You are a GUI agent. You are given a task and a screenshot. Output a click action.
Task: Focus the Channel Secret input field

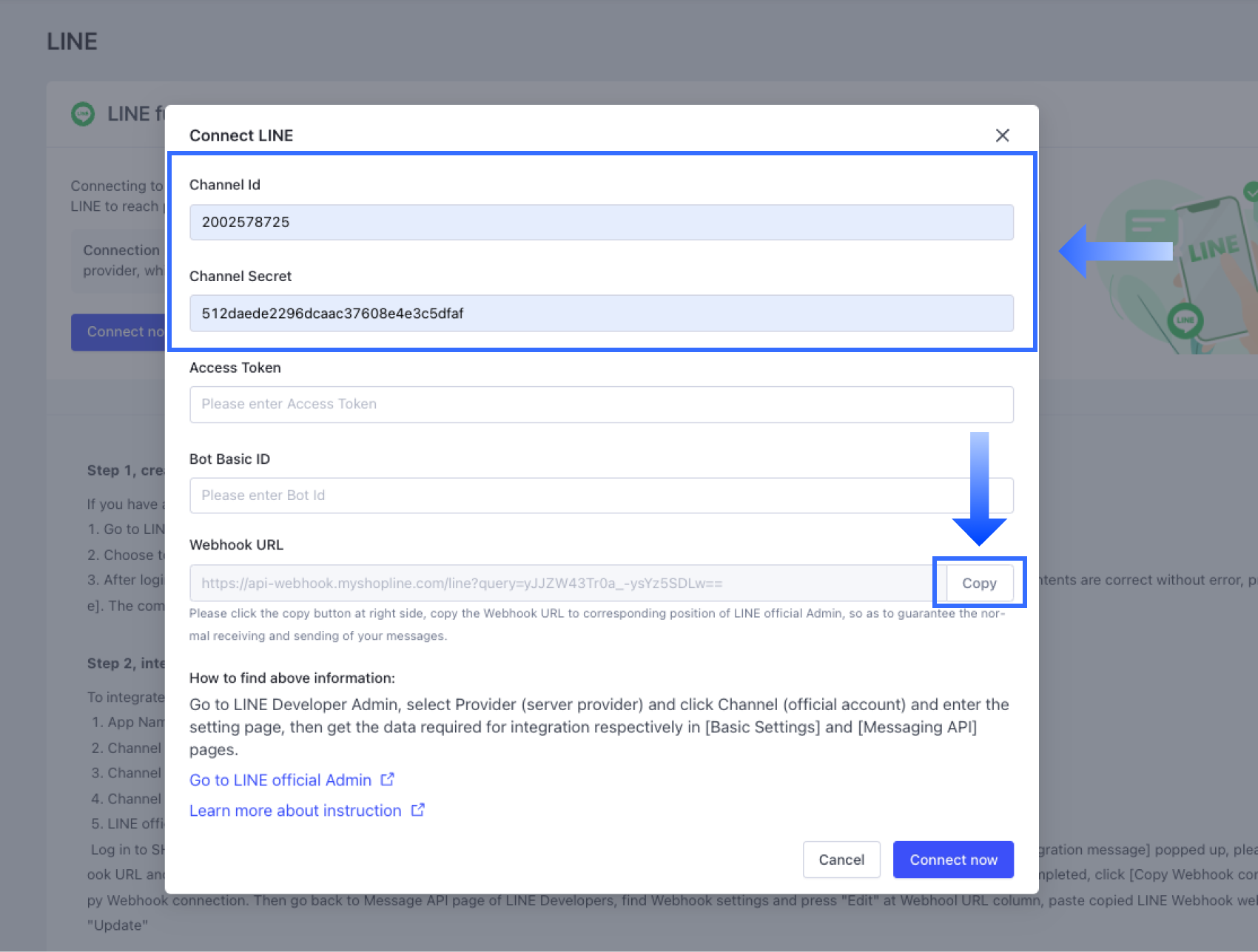tap(601, 313)
